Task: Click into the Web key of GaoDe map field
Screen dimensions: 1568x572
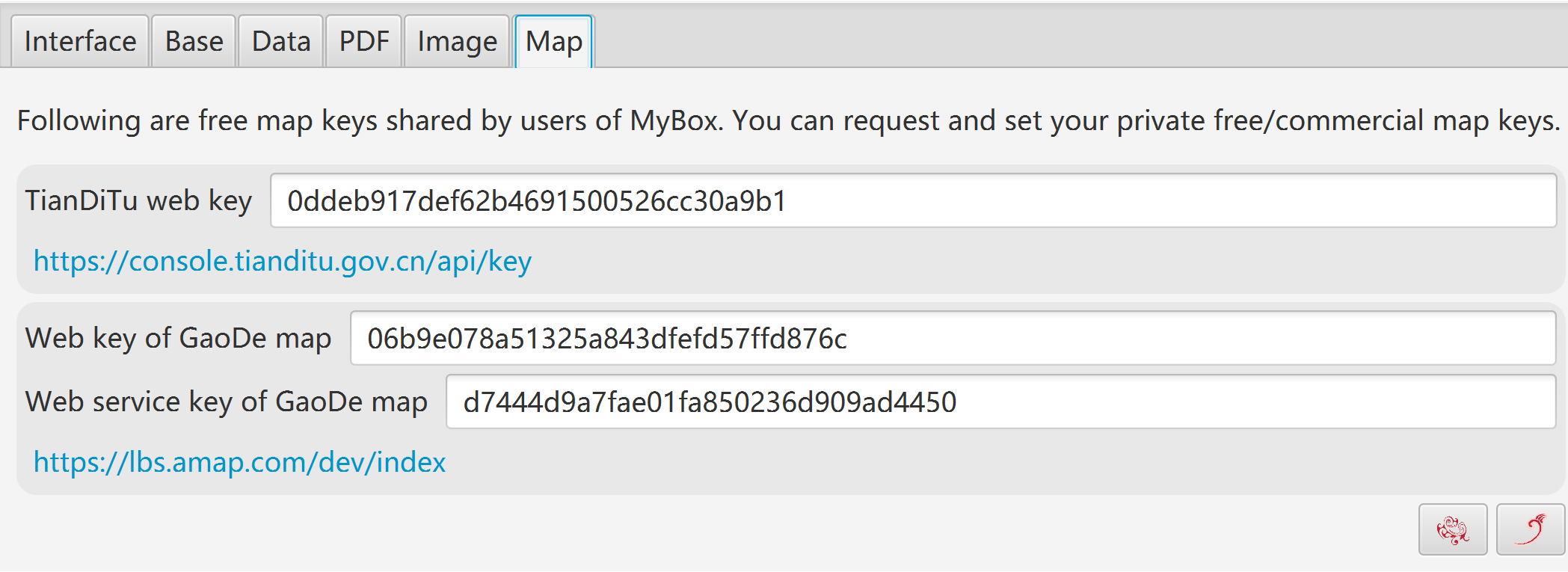Action: point(952,338)
